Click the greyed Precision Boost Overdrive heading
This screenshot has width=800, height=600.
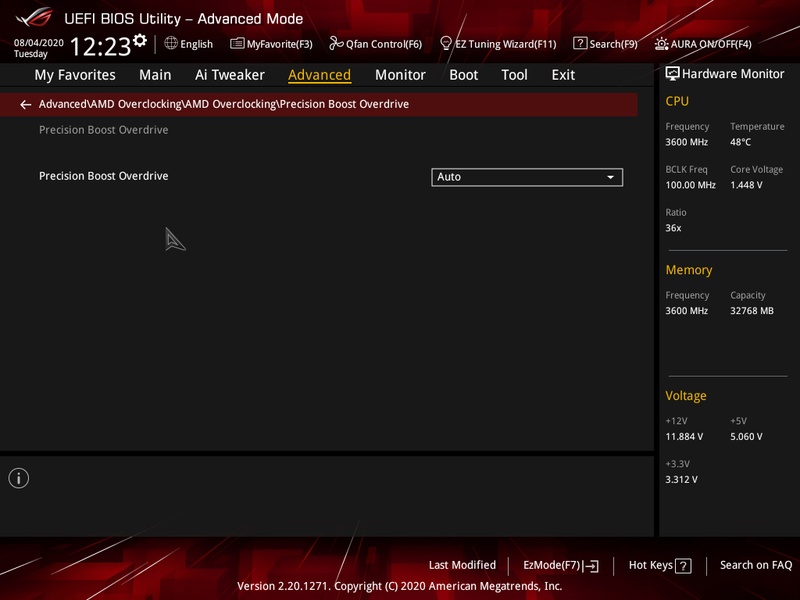coord(104,130)
